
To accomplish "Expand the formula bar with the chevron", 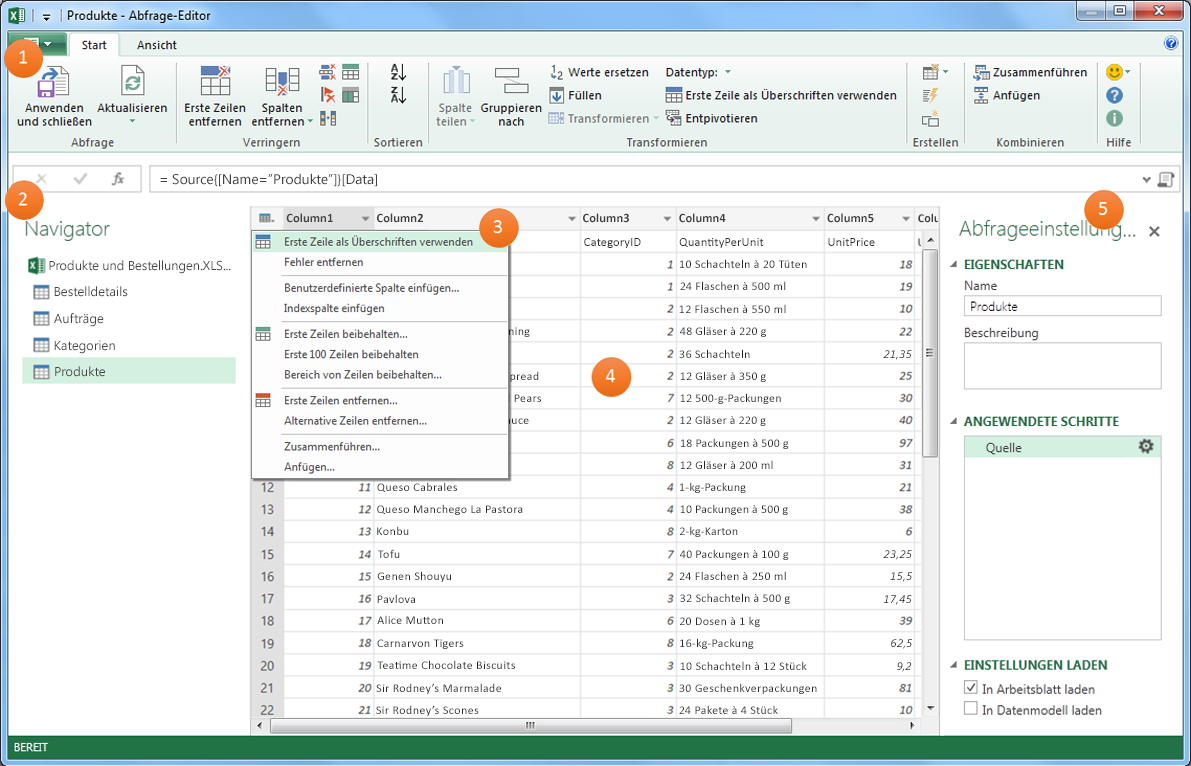I will (x=1147, y=180).
